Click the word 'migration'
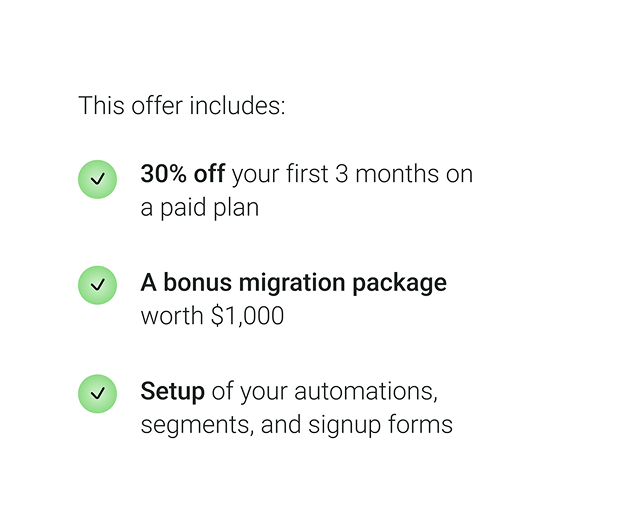The image size is (624, 521). point(292,283)
